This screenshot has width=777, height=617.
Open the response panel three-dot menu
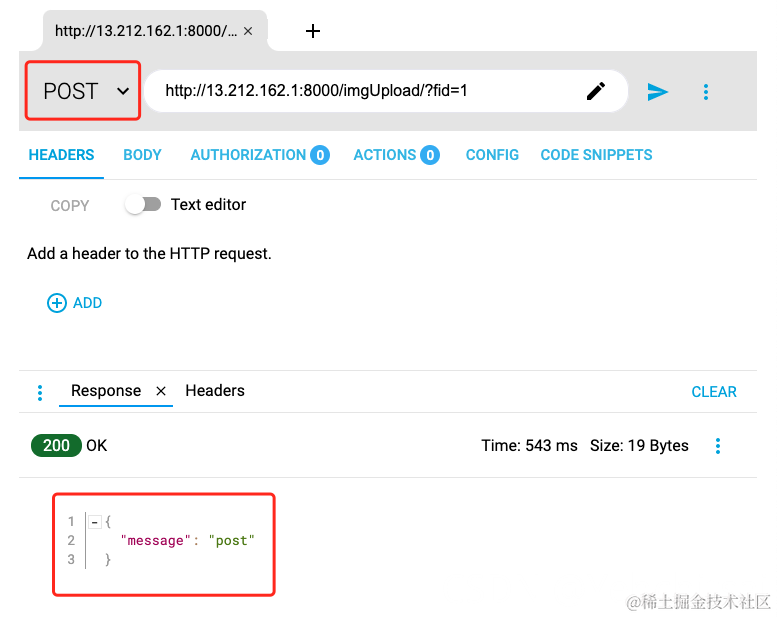pyautogui.click(x=40, y=393)
